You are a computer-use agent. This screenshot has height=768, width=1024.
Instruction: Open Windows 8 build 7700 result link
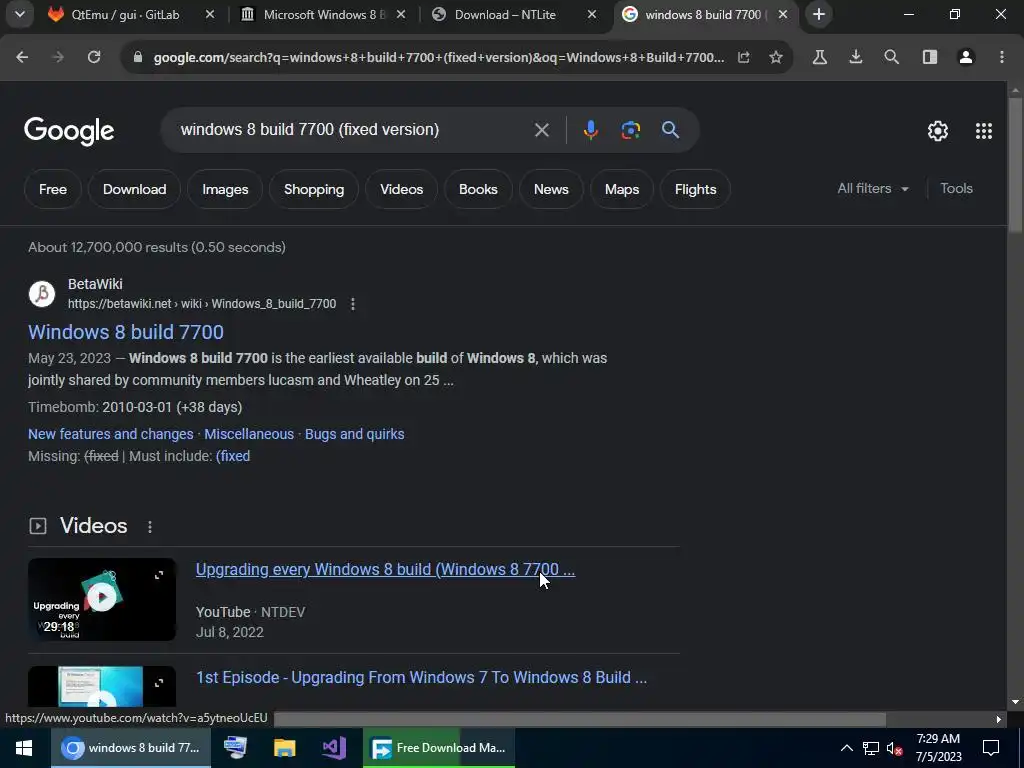coord(125,332)
